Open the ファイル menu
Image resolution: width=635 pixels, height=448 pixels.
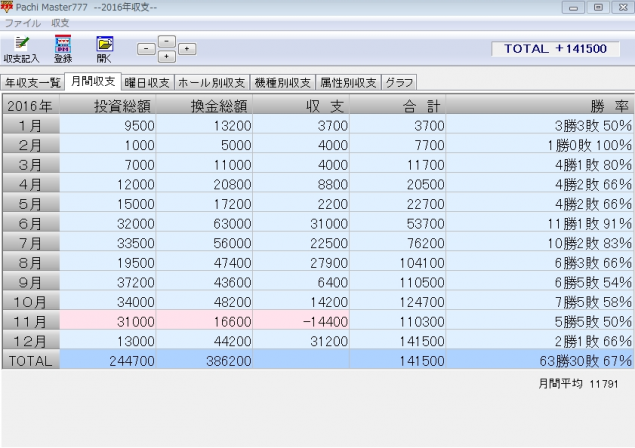click(23, 23)
